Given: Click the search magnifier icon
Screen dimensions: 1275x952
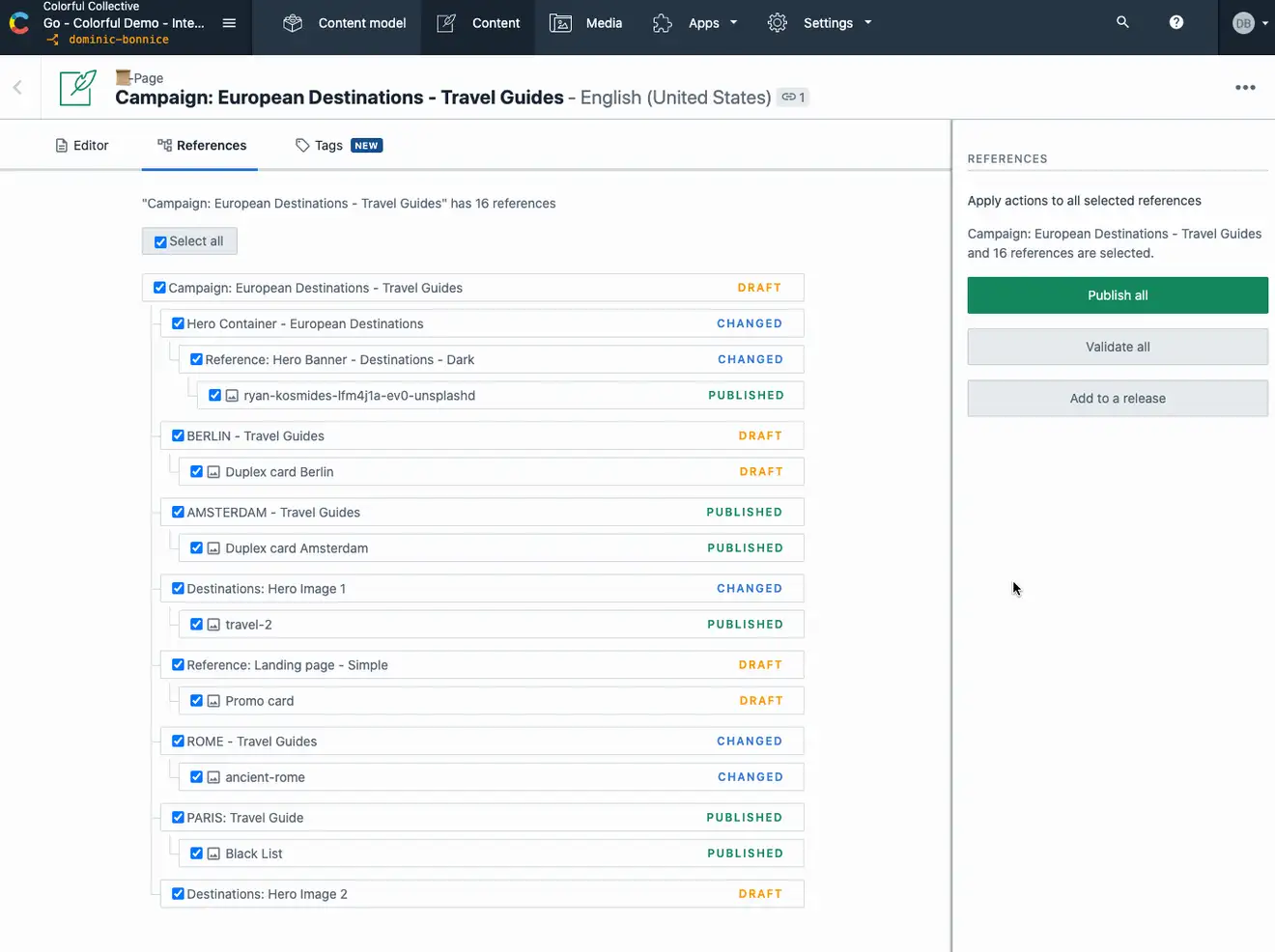Looking at the screenshot, I should coord(1122,21).
